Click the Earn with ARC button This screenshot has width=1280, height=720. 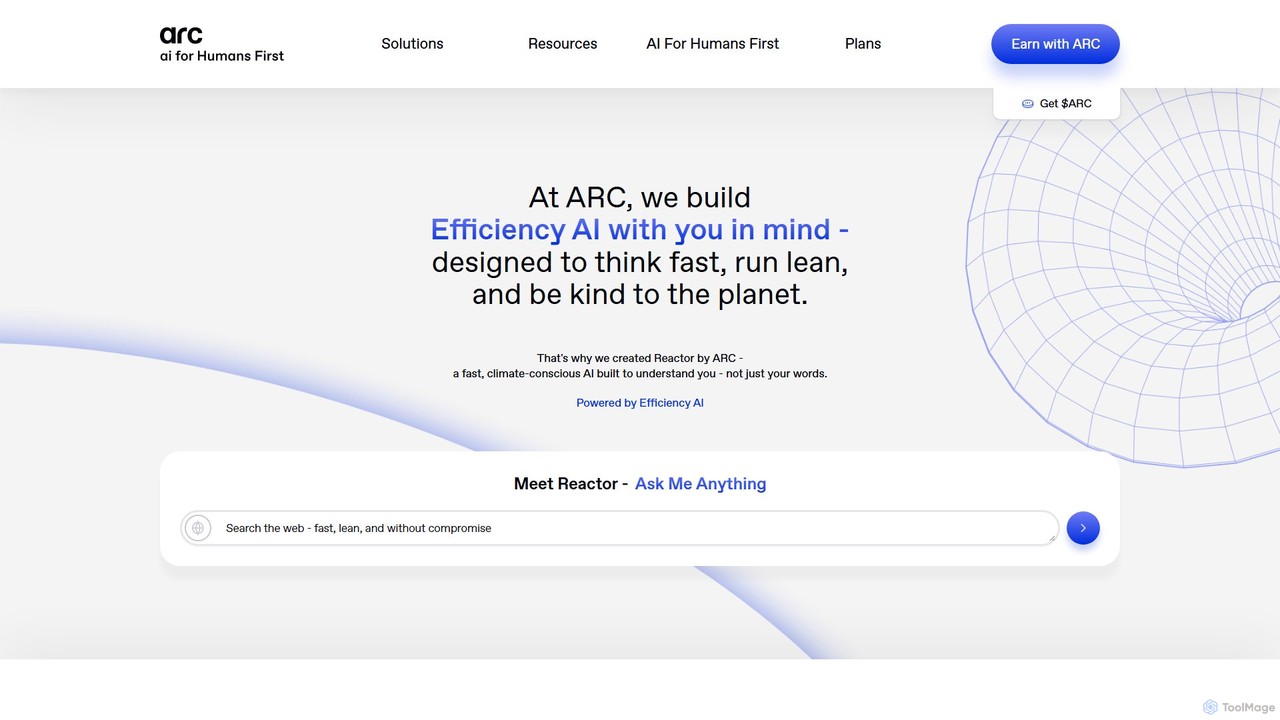[1055, 44]
